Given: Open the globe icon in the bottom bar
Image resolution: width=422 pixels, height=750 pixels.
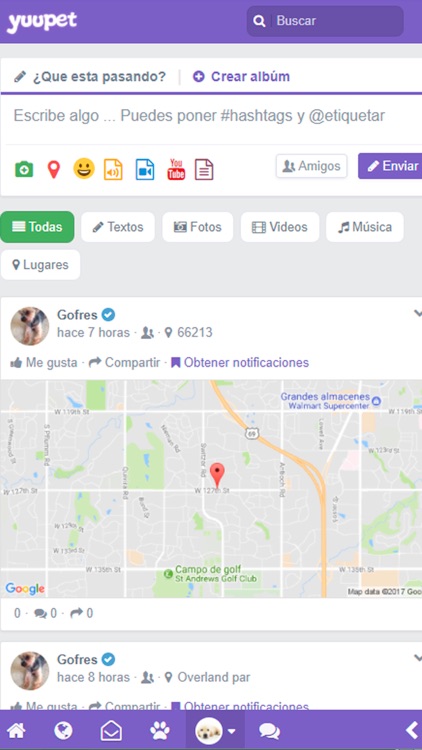Looking at the screenshot, I should click(63, 730).
